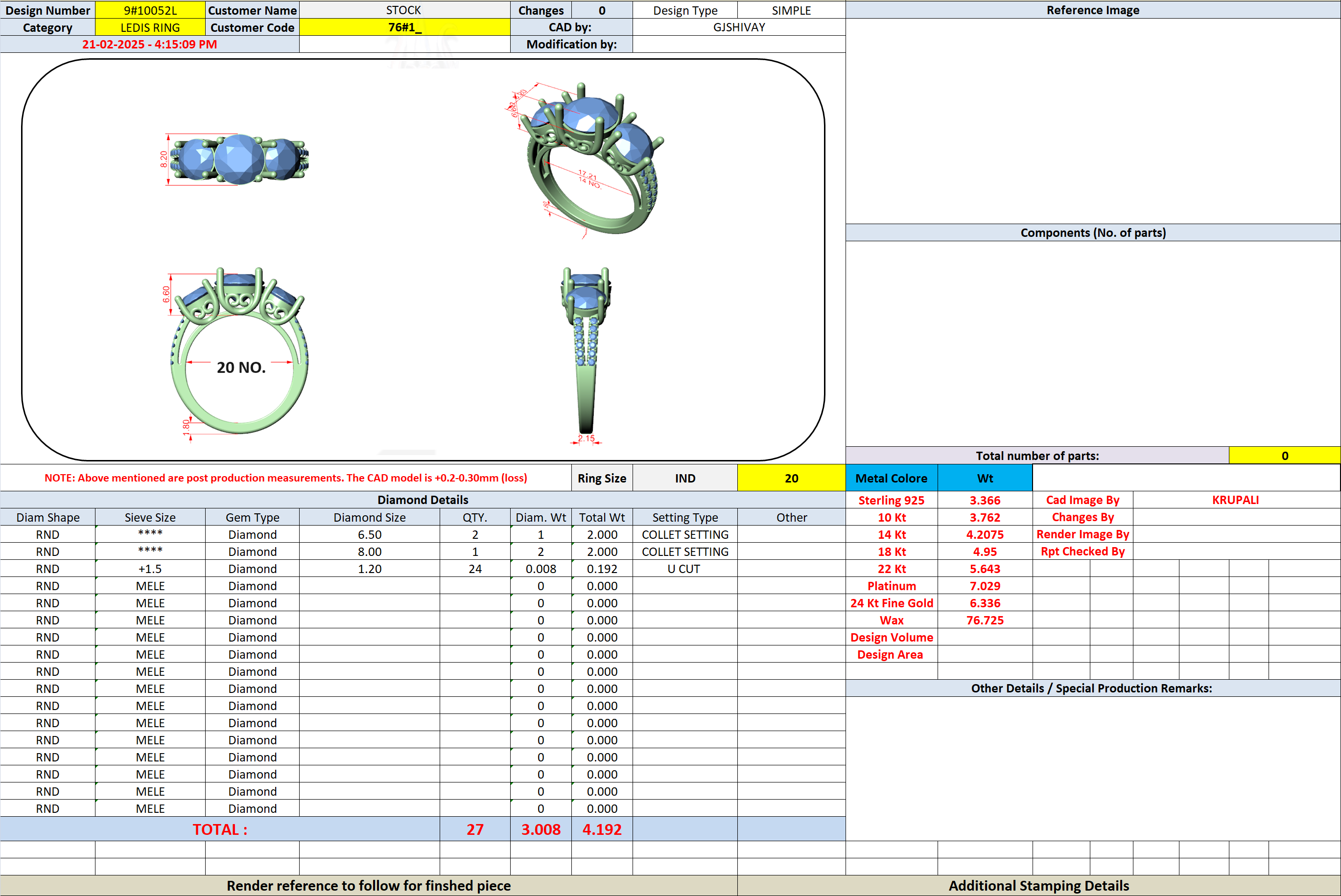Select the diamond size 6.50 cell

370,534
